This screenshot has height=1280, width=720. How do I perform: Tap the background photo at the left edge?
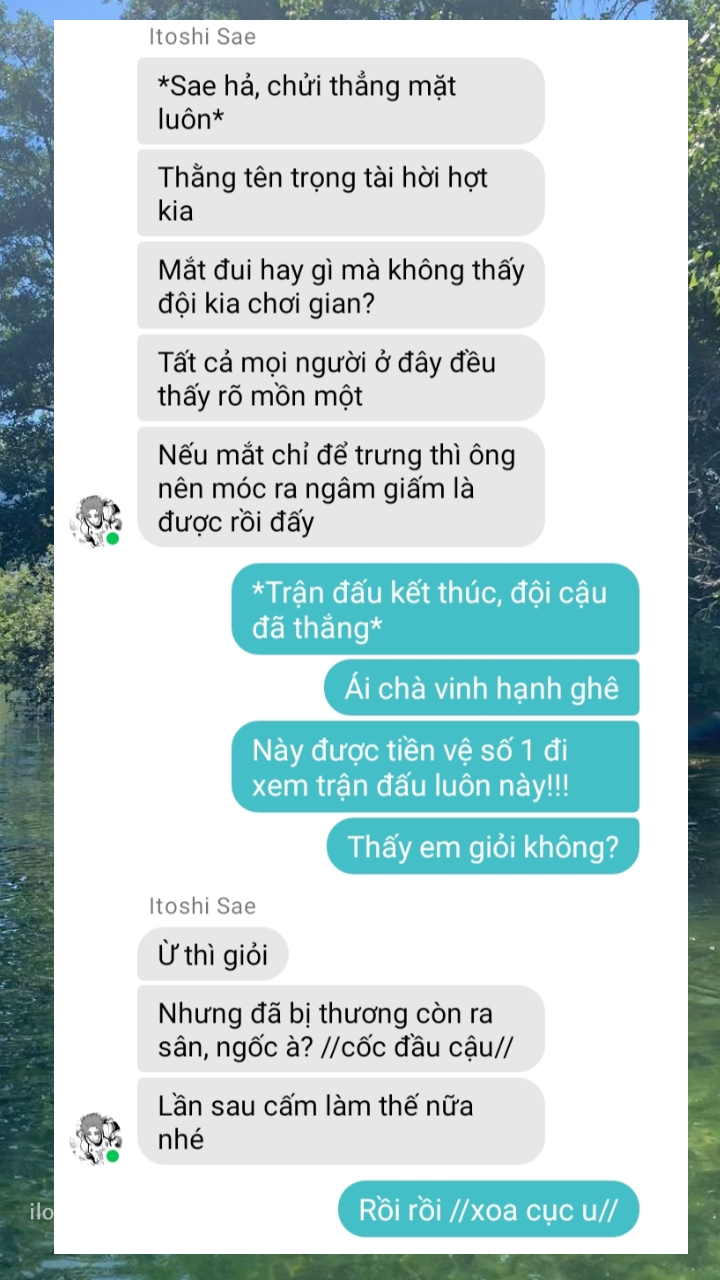pos(26,640)
